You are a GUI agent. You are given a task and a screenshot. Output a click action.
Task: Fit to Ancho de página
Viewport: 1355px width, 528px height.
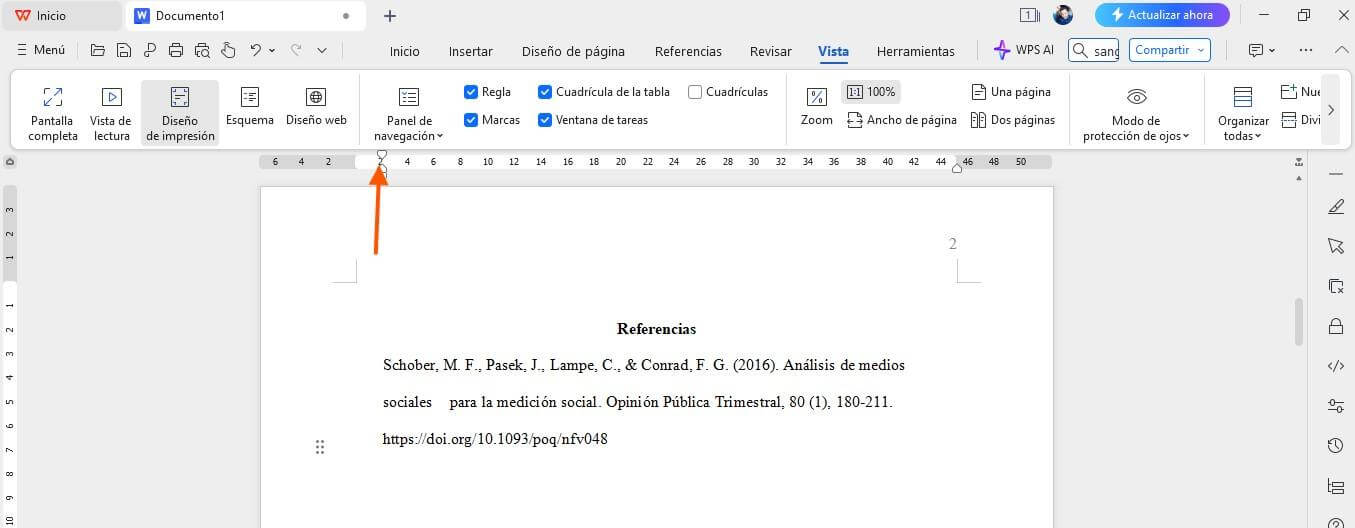902,120
